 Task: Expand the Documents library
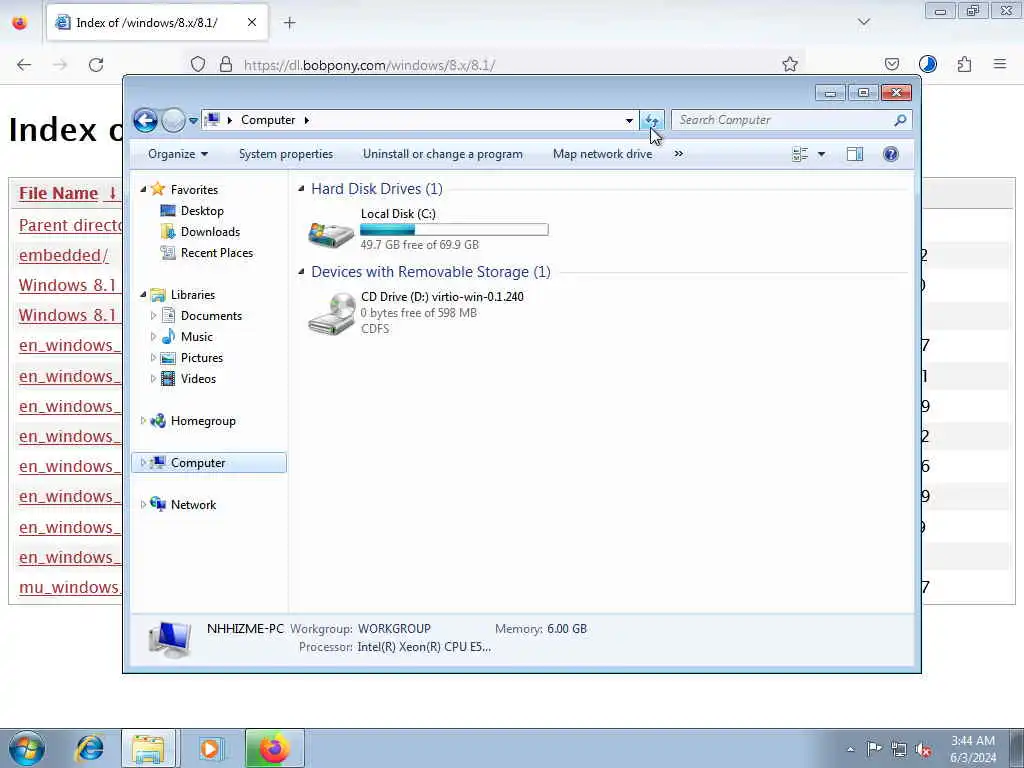click(153, 316)
